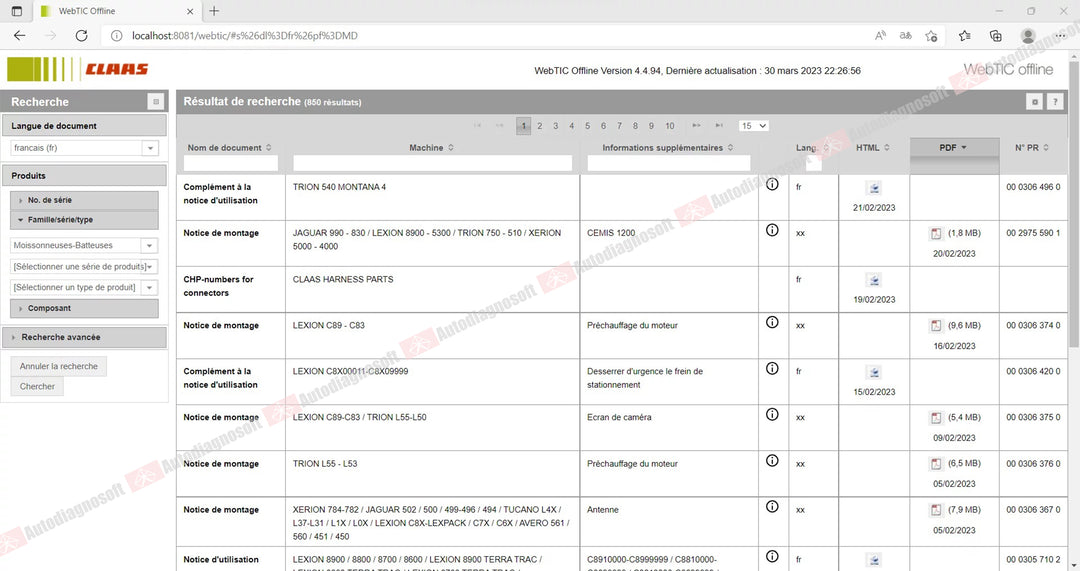This screenshot has height=571, width=1080.
Task: Show info for LEXION C89 - C83 row
Action: point(772,322)
